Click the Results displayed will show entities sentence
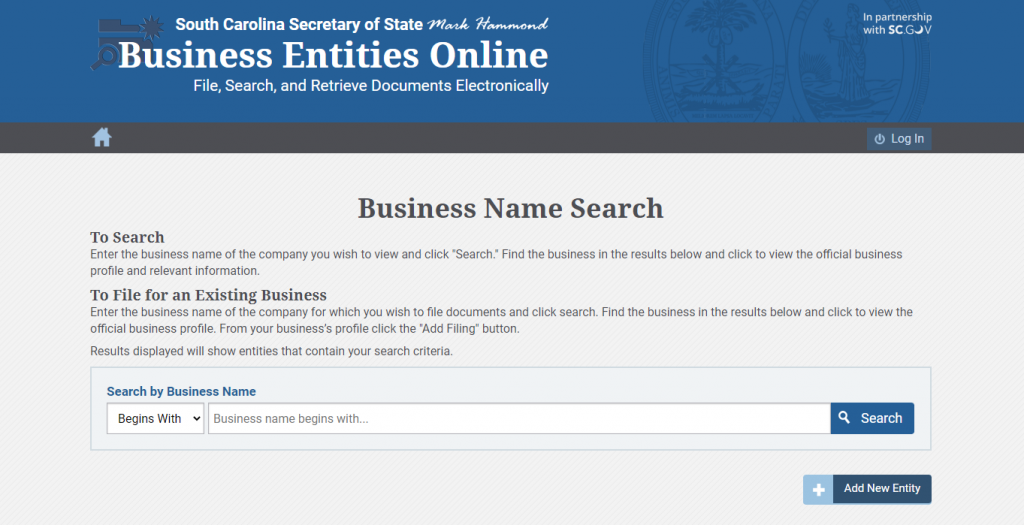Image resolution: width=1024 pixels, height=525 pixels. [271, 351]
